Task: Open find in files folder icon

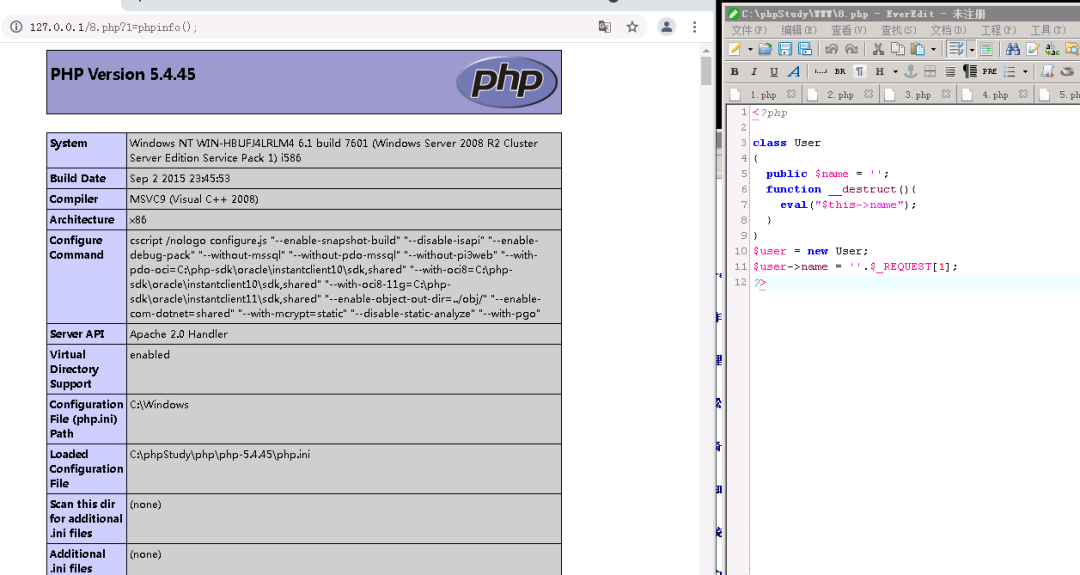Action: (1072, 49)
